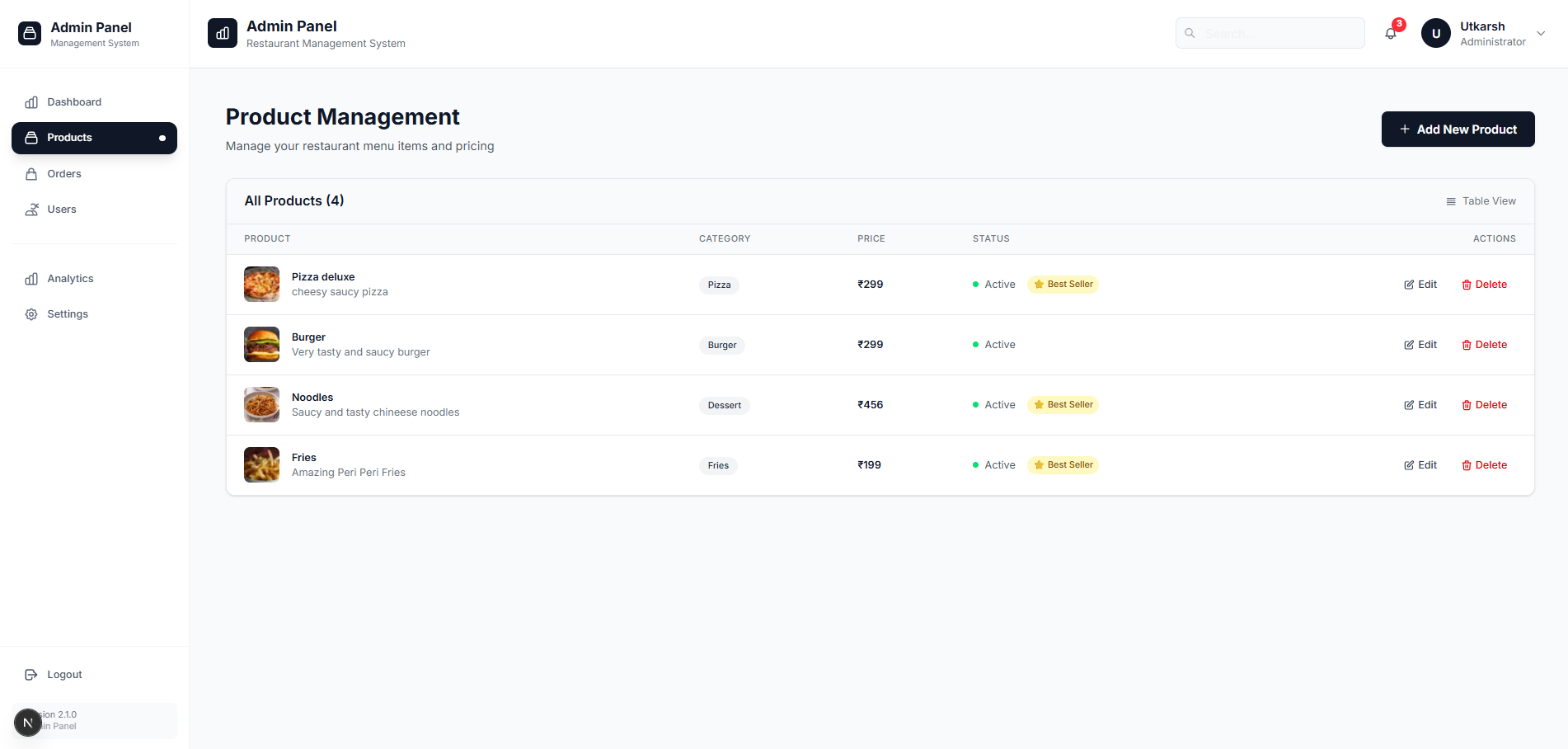The width and height of the screenshot is (1568, 749).
Task: Go to Orders in the sidebar
Action: [64, 174]
